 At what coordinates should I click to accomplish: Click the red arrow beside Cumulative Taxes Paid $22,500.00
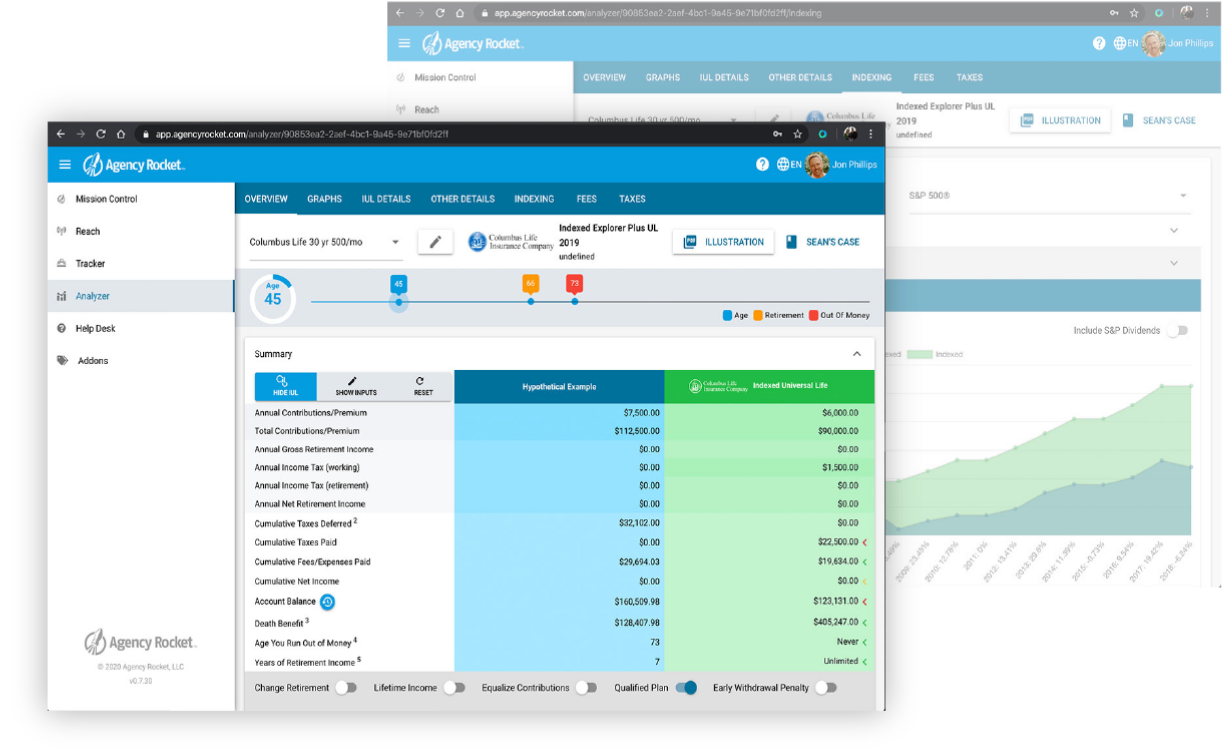(864, 543)
